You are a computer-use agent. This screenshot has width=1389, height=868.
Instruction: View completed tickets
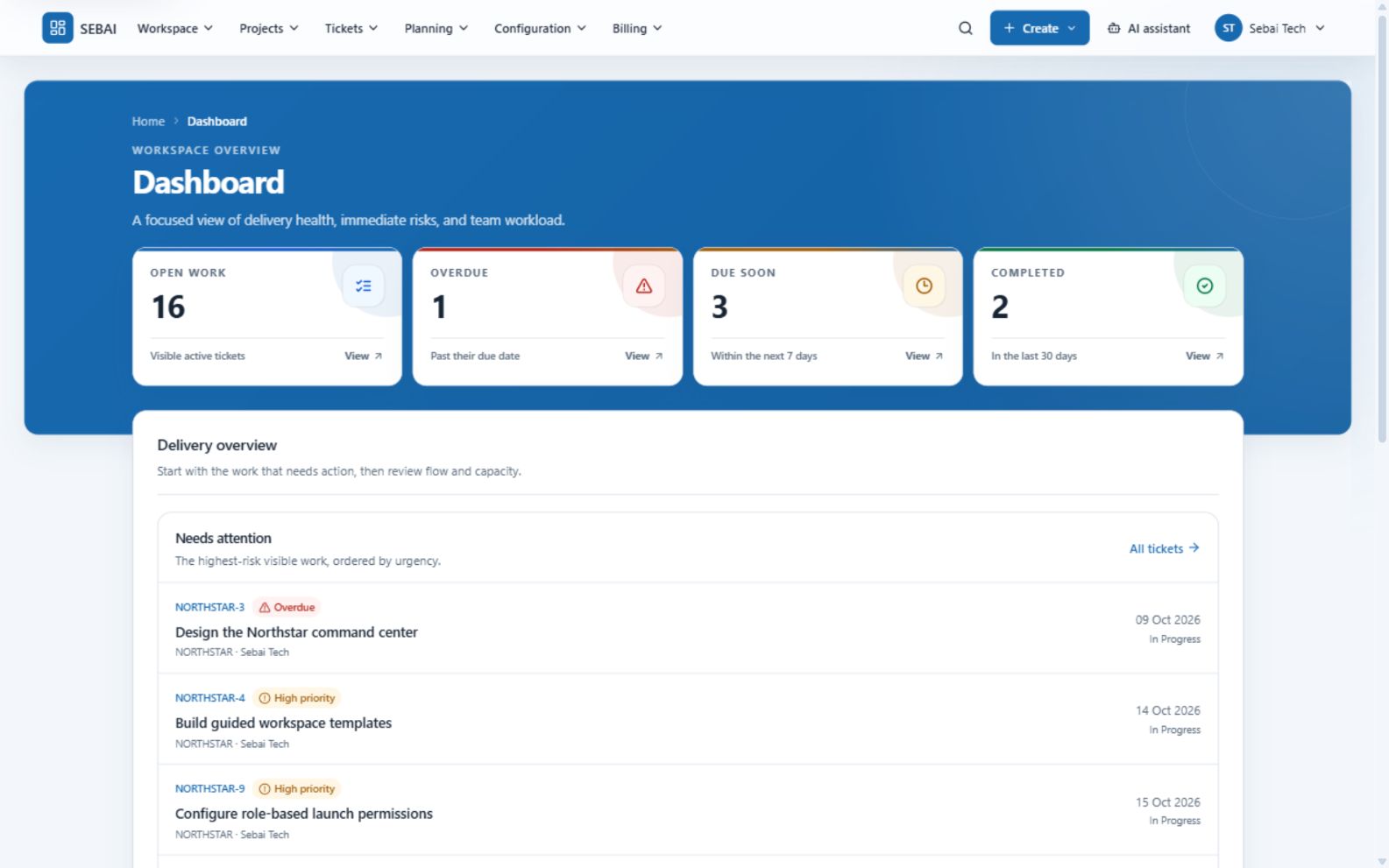1205,356
